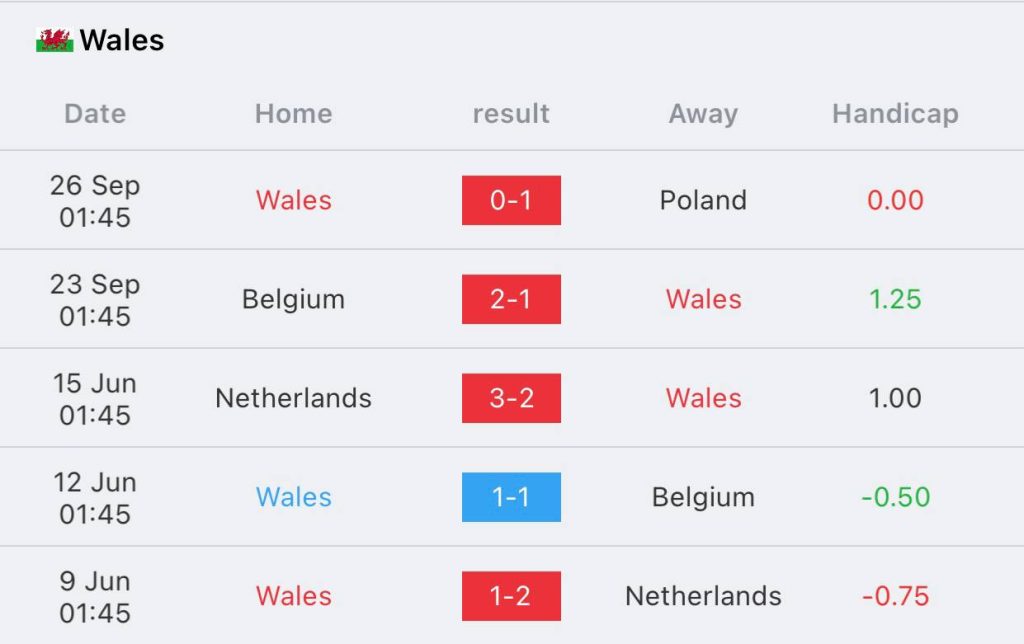Select the Date column header
1024x644 pixels.
95,114
